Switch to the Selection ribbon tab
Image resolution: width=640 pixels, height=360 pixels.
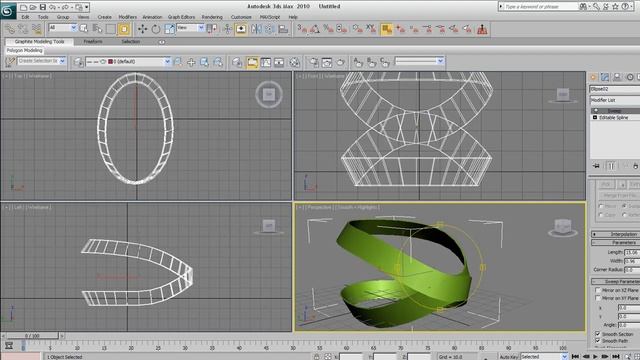tap(131, 42)
